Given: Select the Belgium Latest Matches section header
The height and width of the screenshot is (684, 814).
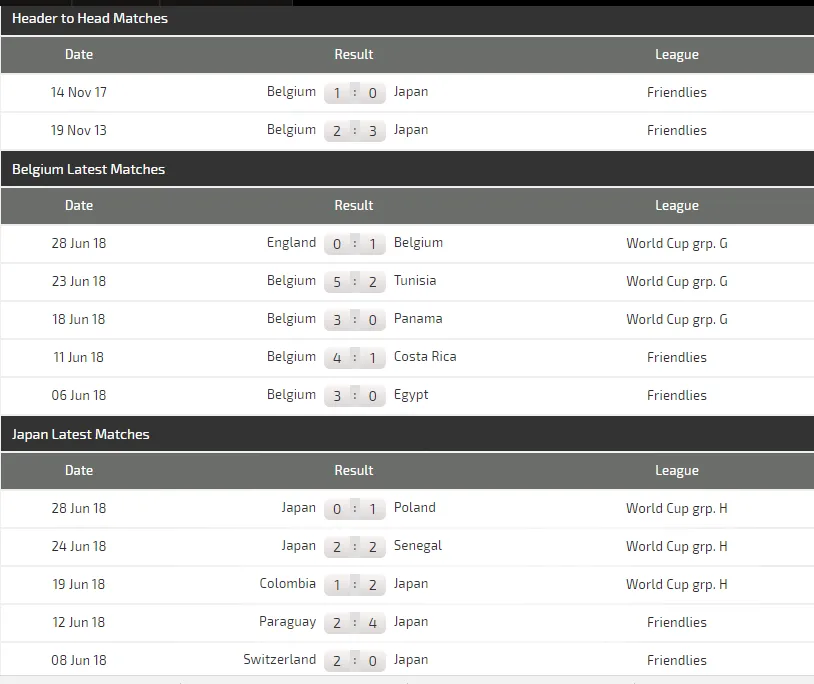Looking at the screenshot, I should coord(88,169).
